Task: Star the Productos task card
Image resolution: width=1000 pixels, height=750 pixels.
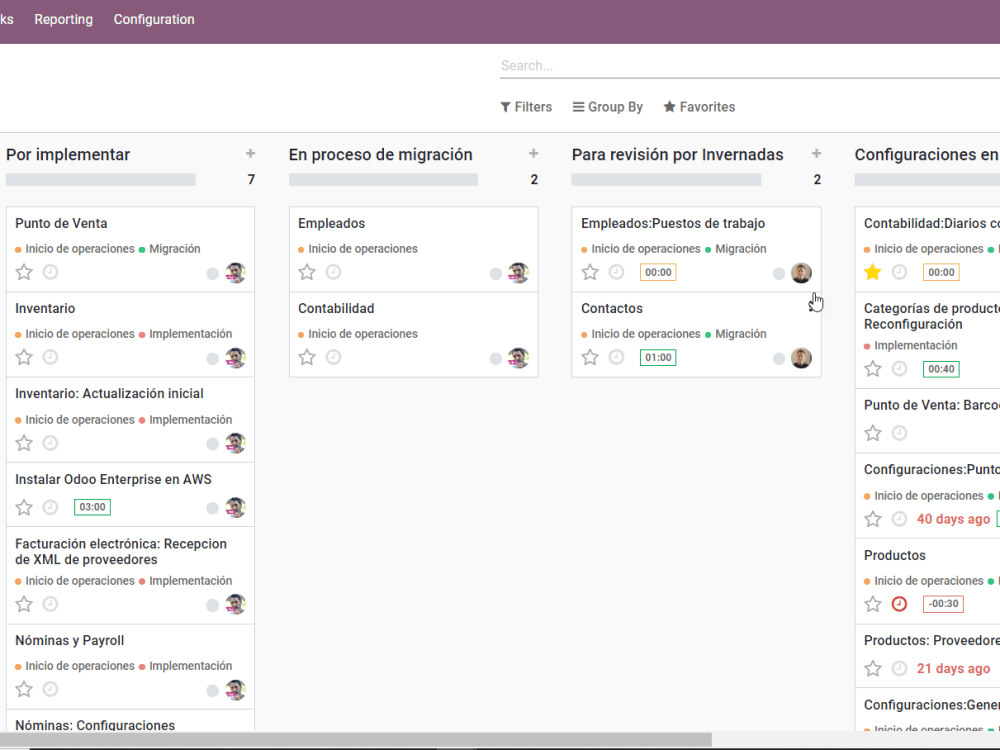Action: pyautogui.click(x=872, y=604)
